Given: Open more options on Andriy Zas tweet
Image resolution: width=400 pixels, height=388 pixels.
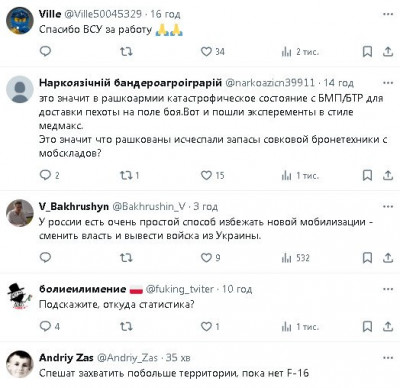Looking at the screenshot, I should tap(388, 358).
